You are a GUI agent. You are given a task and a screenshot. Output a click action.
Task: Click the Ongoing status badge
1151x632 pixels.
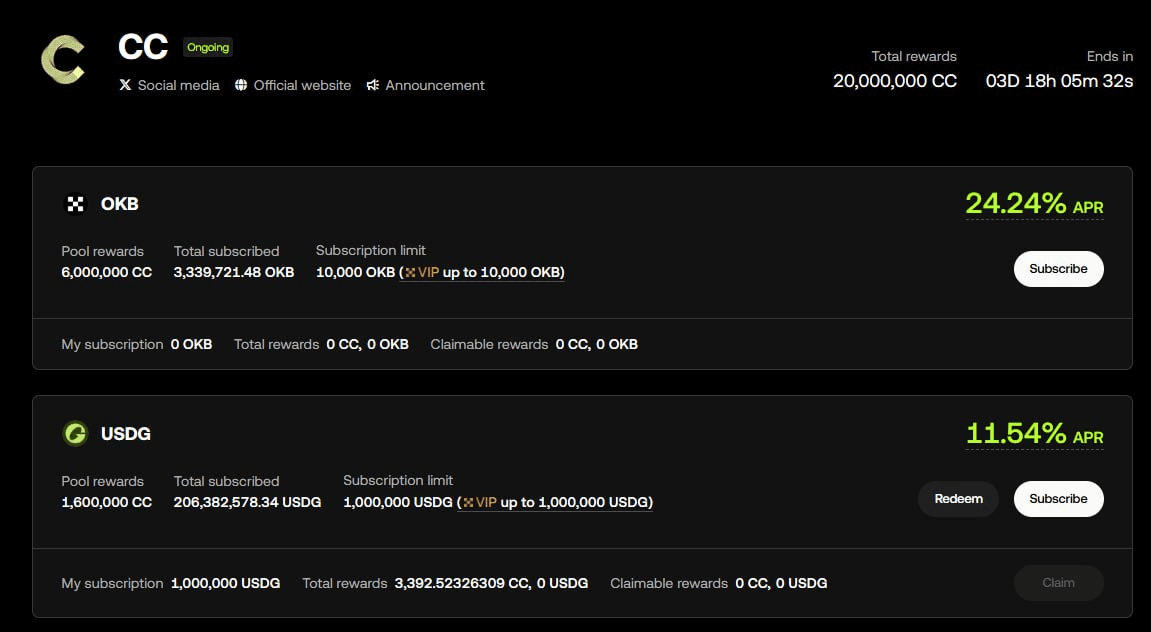[x=207, y=46]
